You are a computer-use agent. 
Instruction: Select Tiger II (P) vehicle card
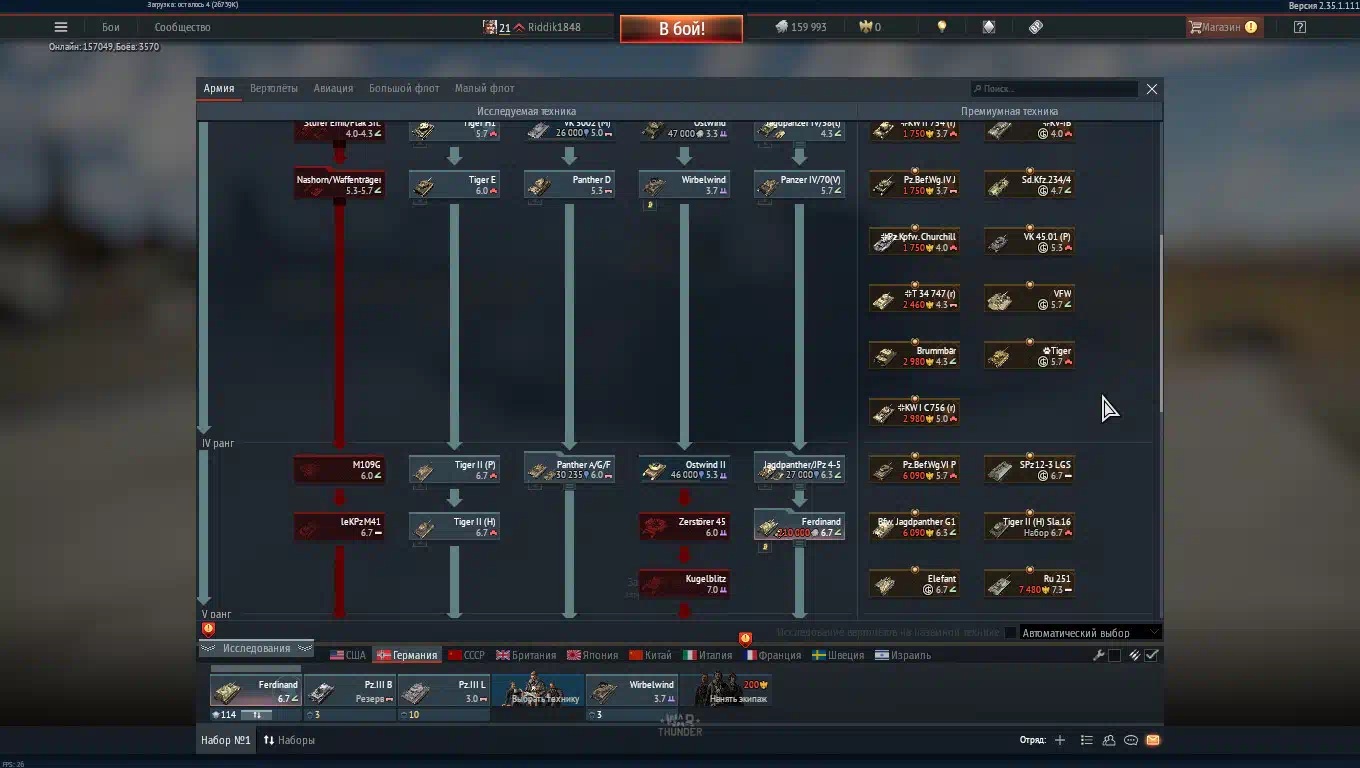454,470
